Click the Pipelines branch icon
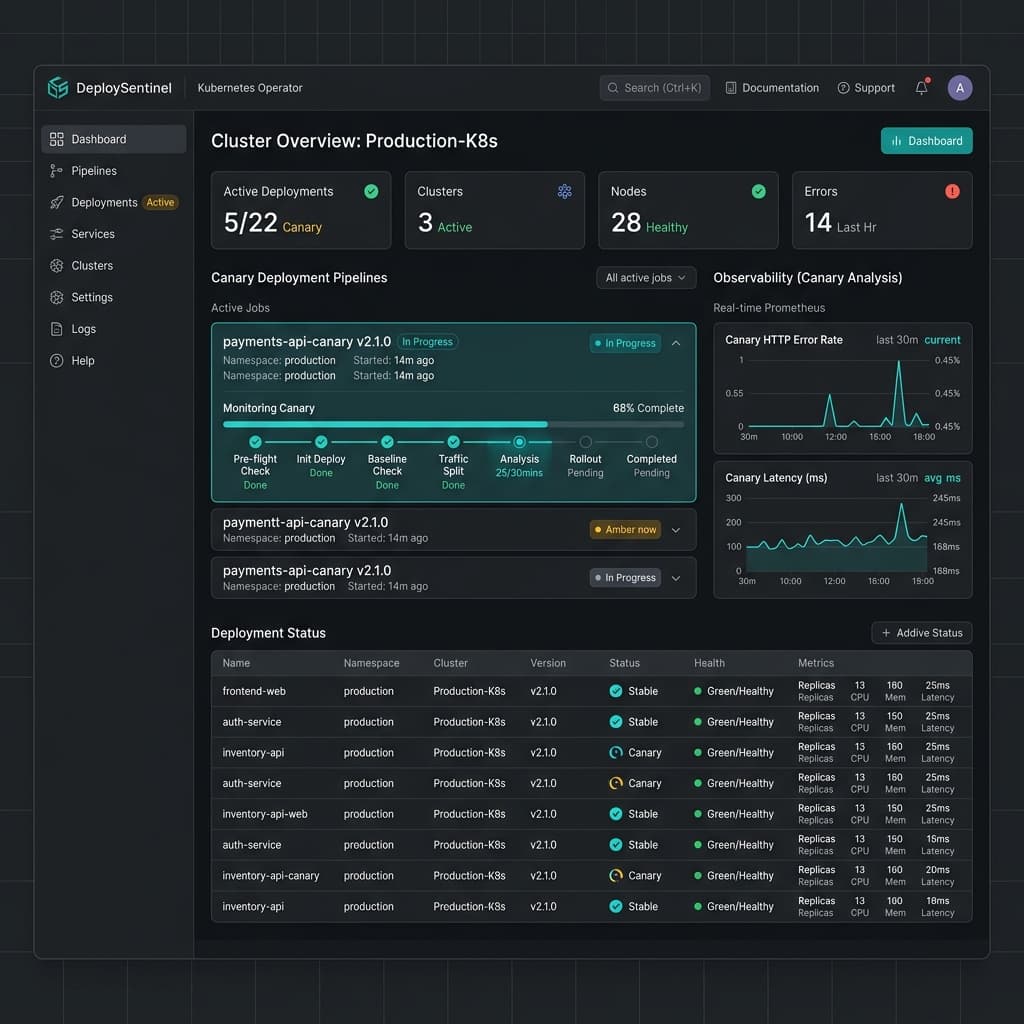Screen dimensions: 1024x1024 click(57, 171)
